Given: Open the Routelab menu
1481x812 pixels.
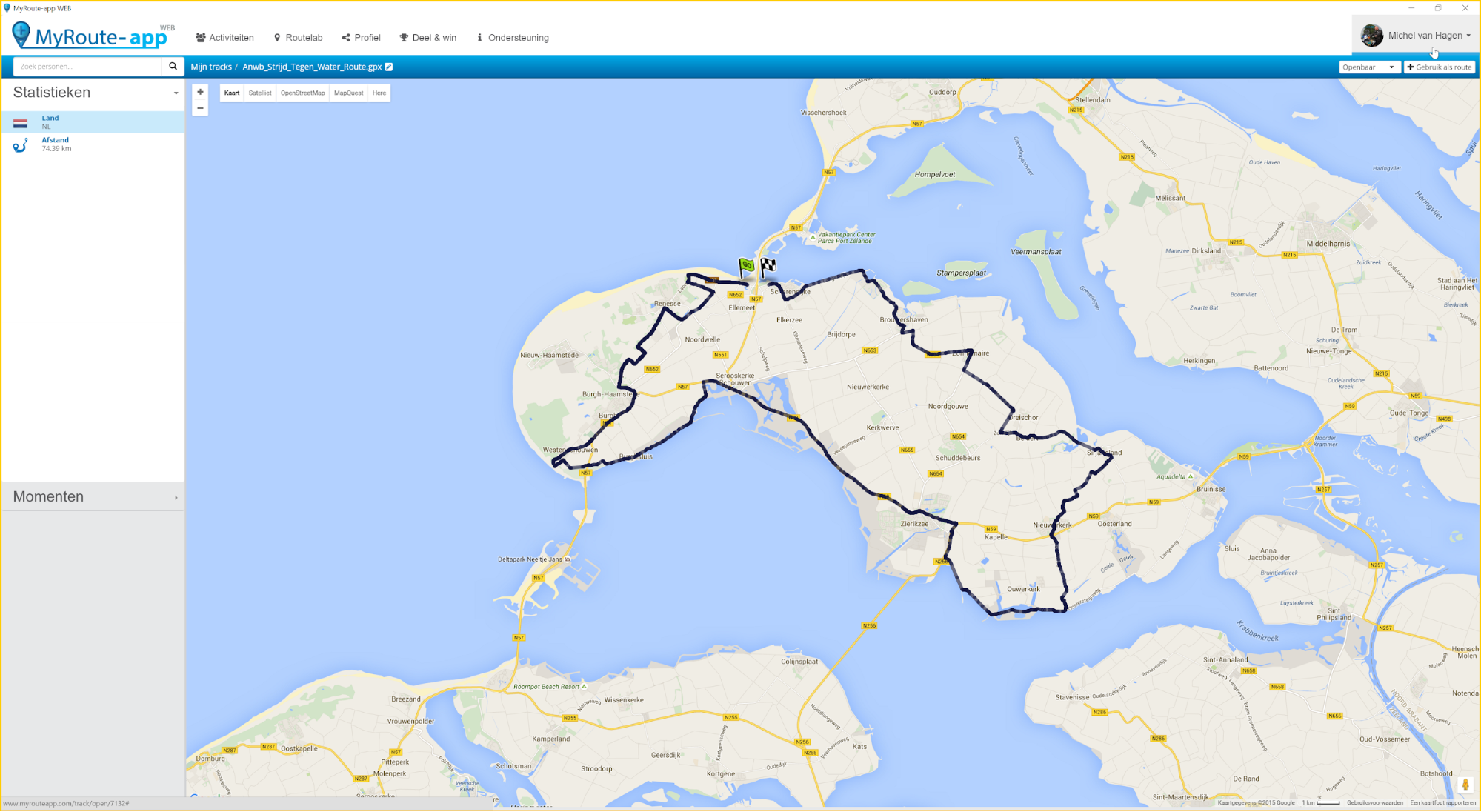Looking at the screenshot, I should click(x=298, y=38).
